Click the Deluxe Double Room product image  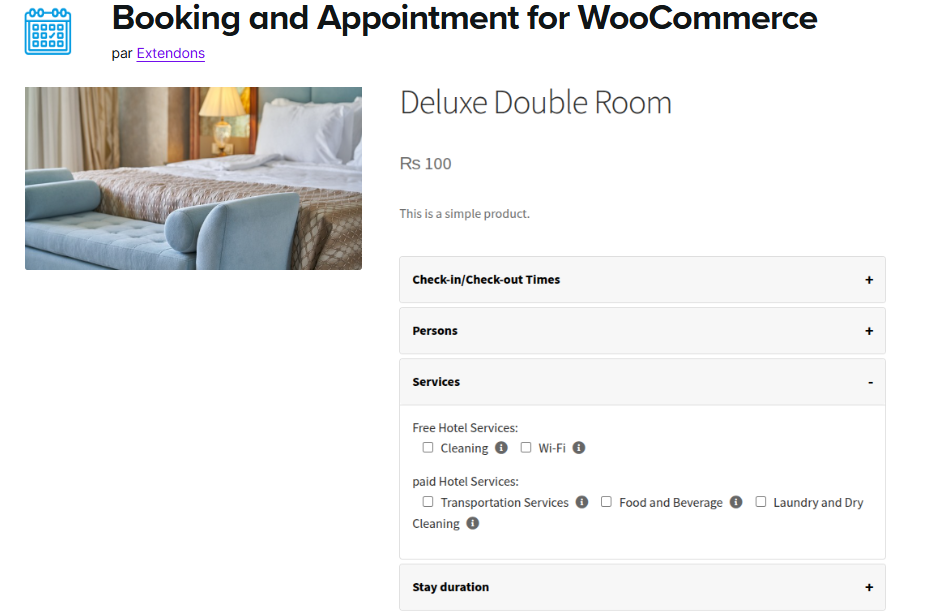[193, 178]
